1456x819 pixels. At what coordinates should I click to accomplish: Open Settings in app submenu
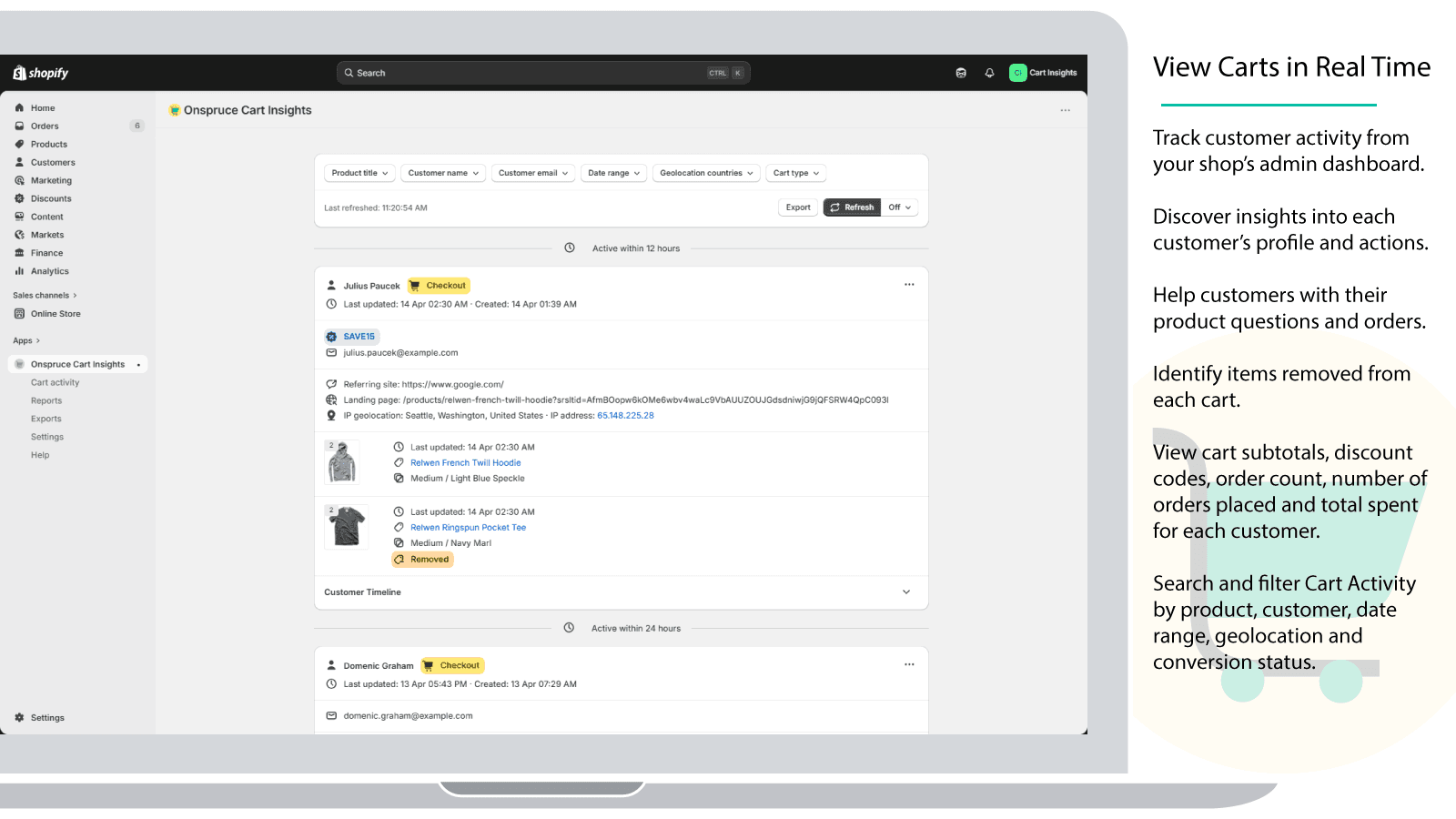point(47,438)
